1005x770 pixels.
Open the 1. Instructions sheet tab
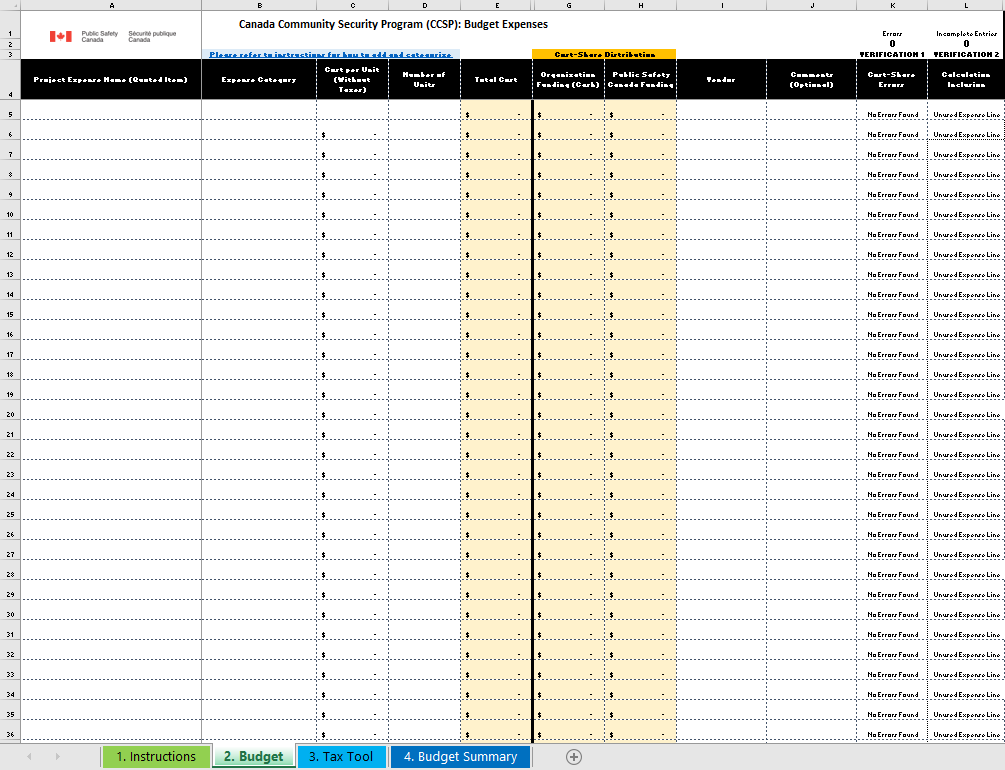(x=156, y=757)
